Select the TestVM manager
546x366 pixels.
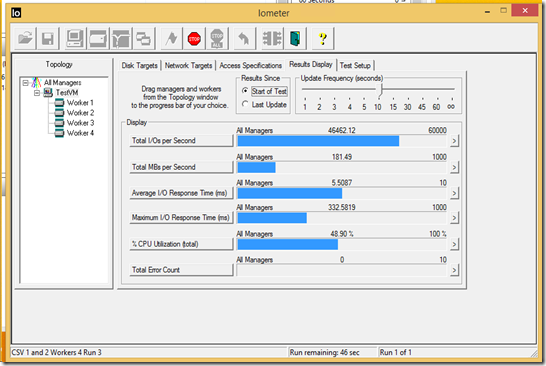(x=67, y=93)
